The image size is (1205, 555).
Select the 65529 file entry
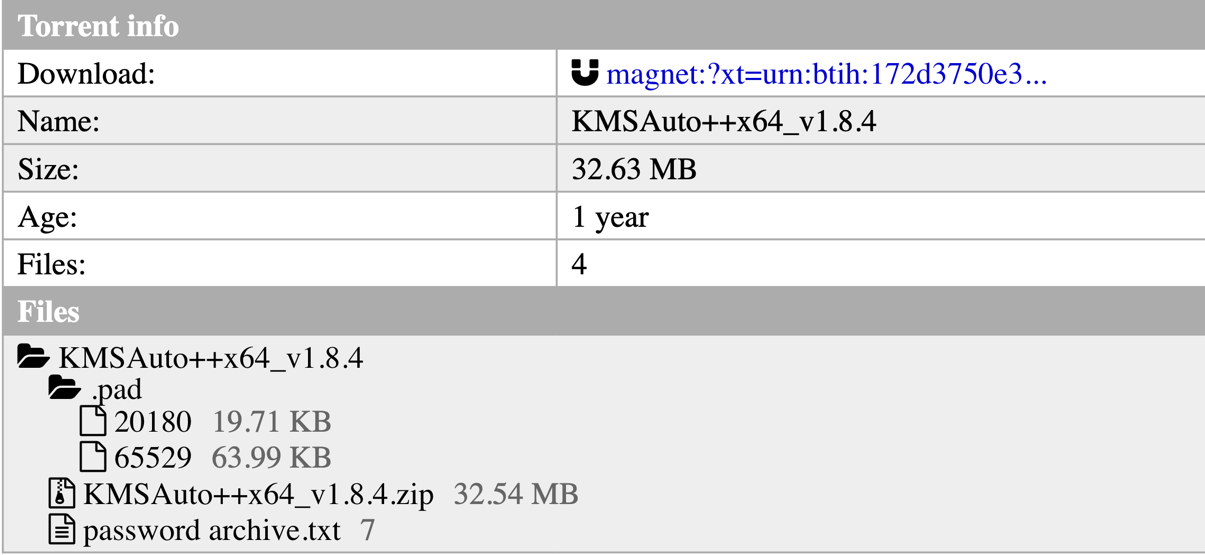click(153, 457)
